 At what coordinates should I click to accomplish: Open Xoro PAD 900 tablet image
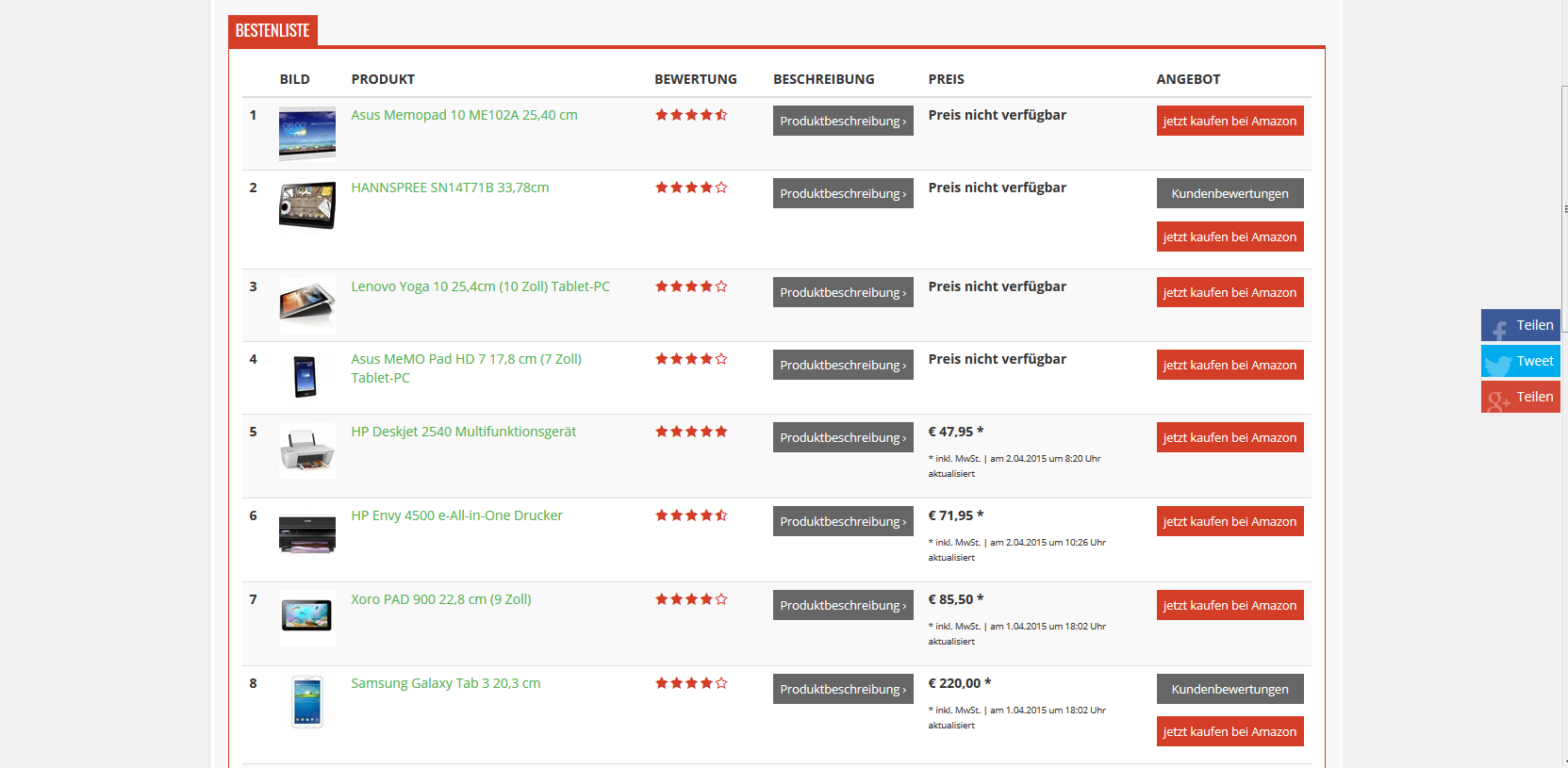[x=307, y=617]
